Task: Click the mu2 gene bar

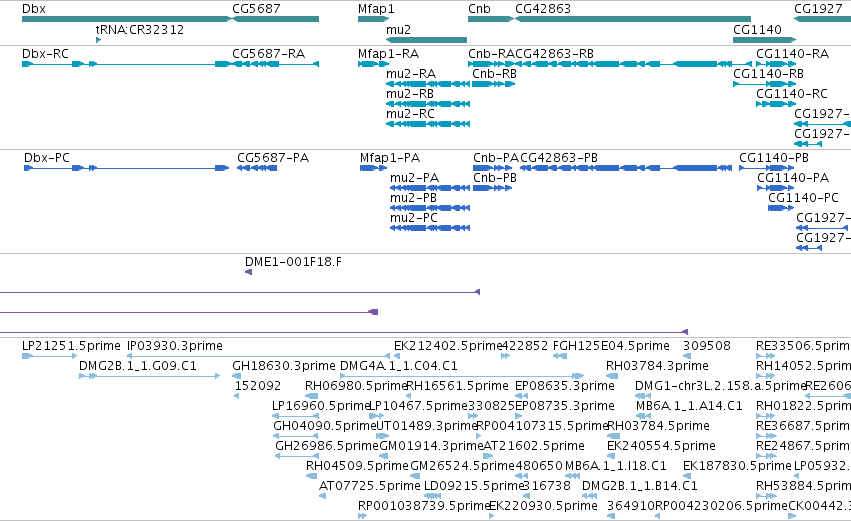Action: (x=427, y=40)
